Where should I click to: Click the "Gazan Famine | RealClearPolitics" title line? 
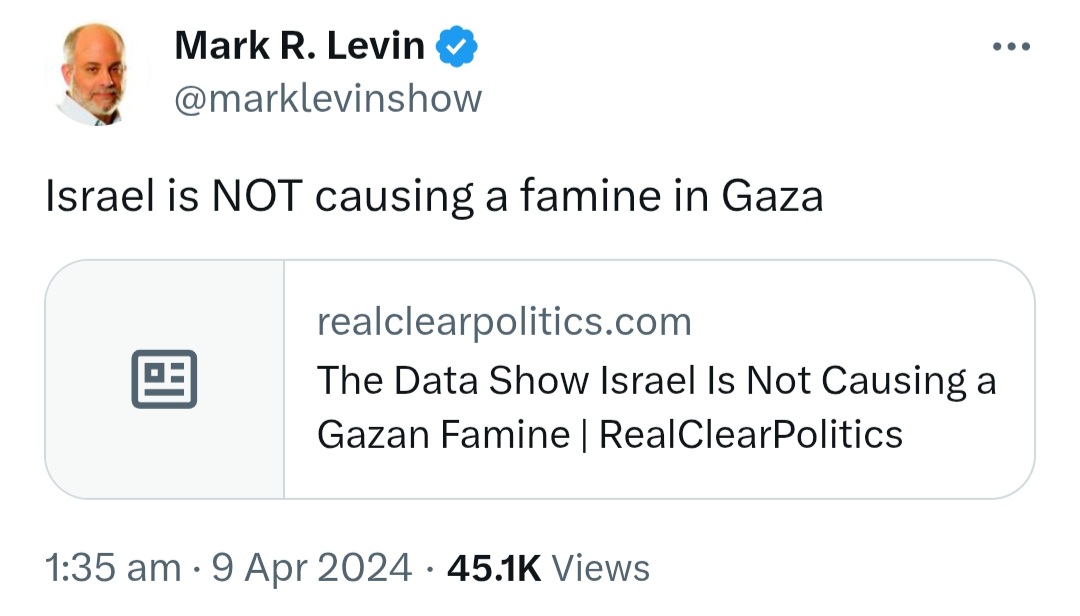click(x=610, y=435)
